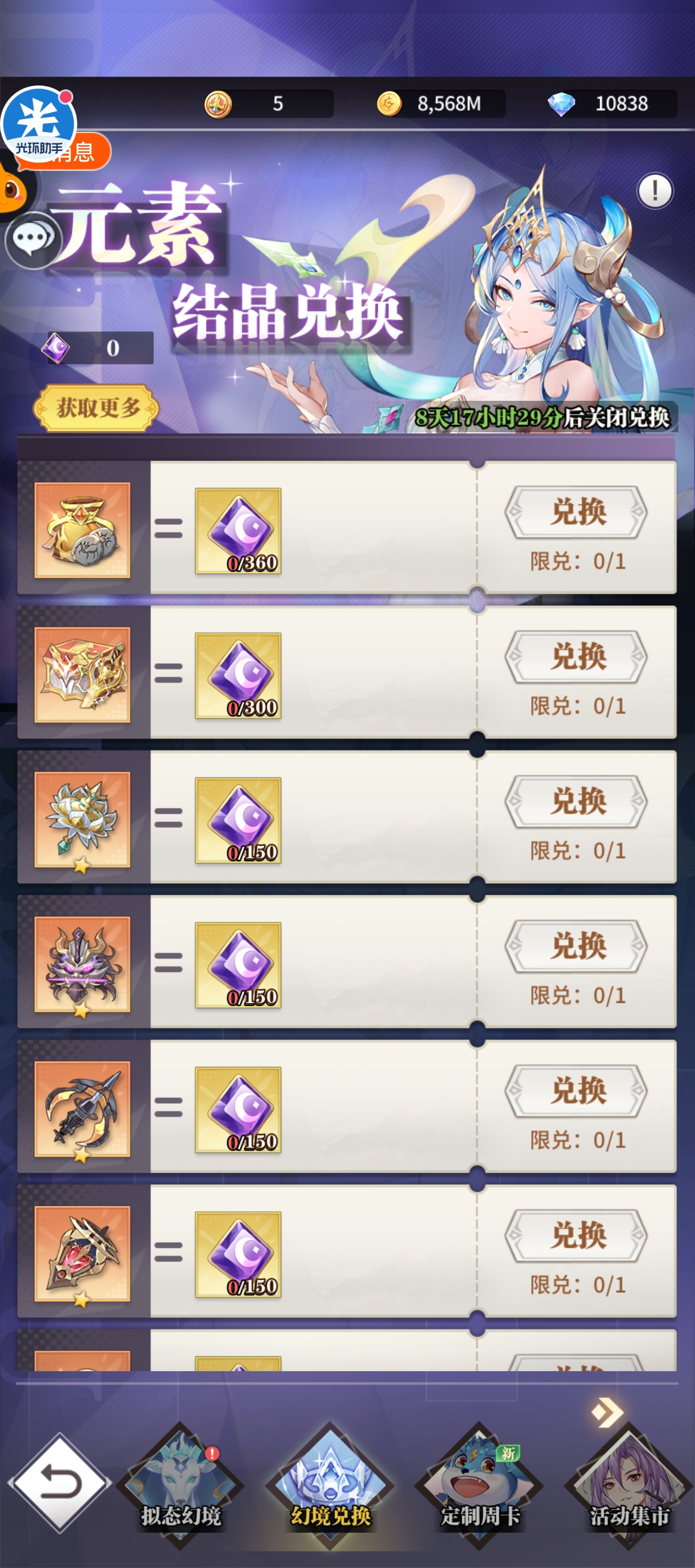Select the demon mask helmet reward icon
This screenshot has width=695, height=1568.
82,964
